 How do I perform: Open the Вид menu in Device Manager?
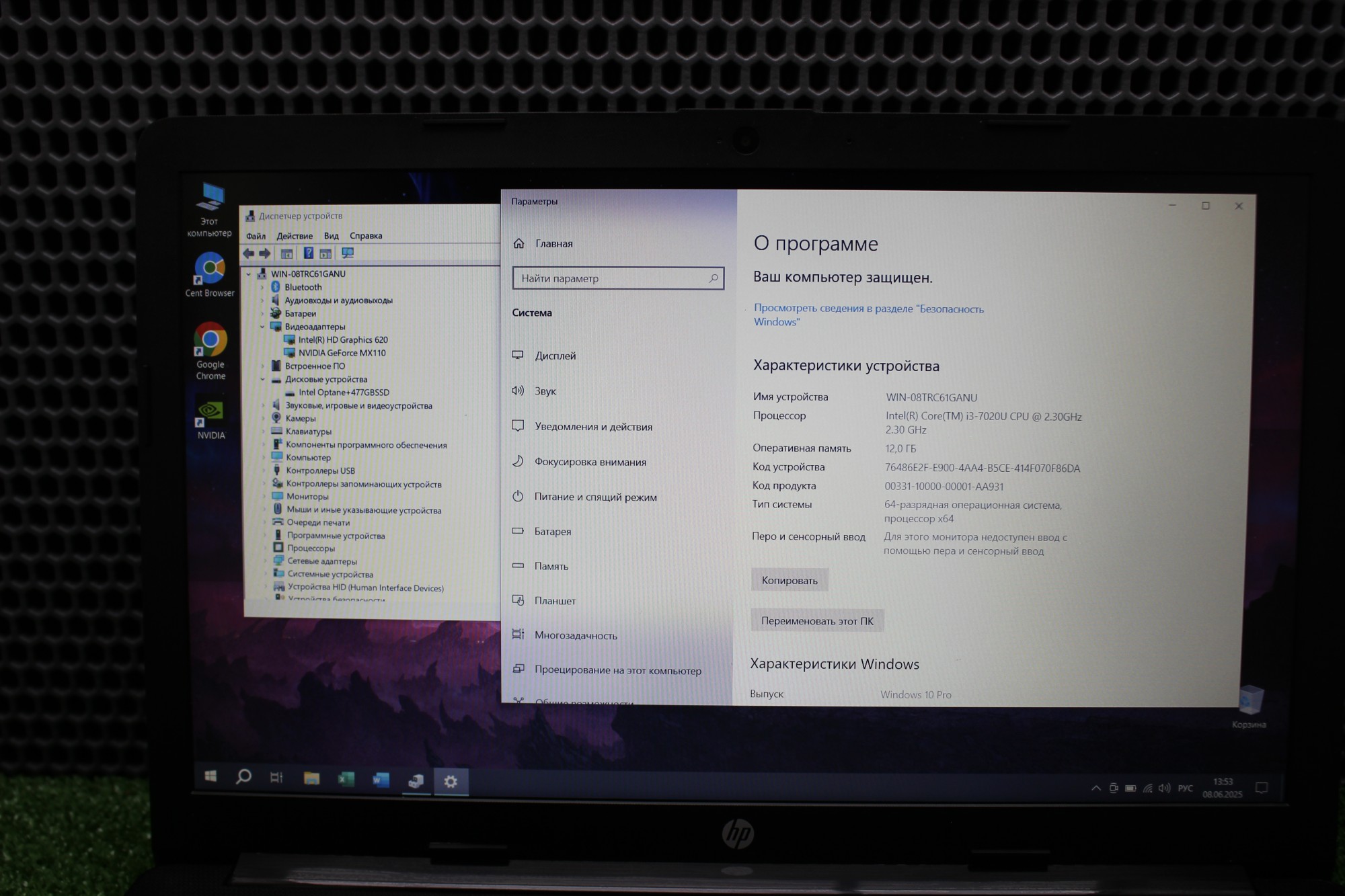pyautogui.click(x=331, y=236)
